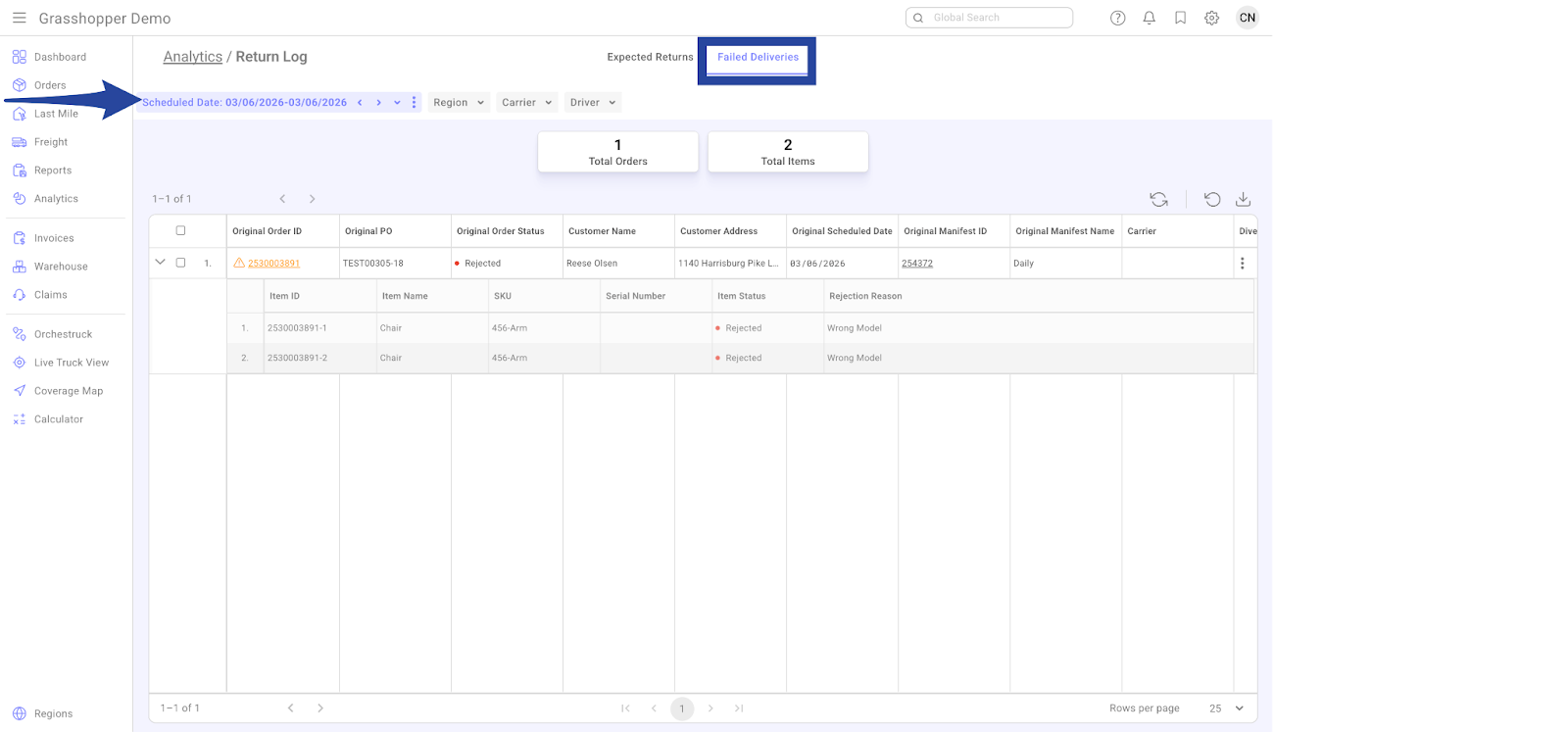1568x732 pixels.
Task: Click the reset undo arrow icon
Action: point(1212,199)
